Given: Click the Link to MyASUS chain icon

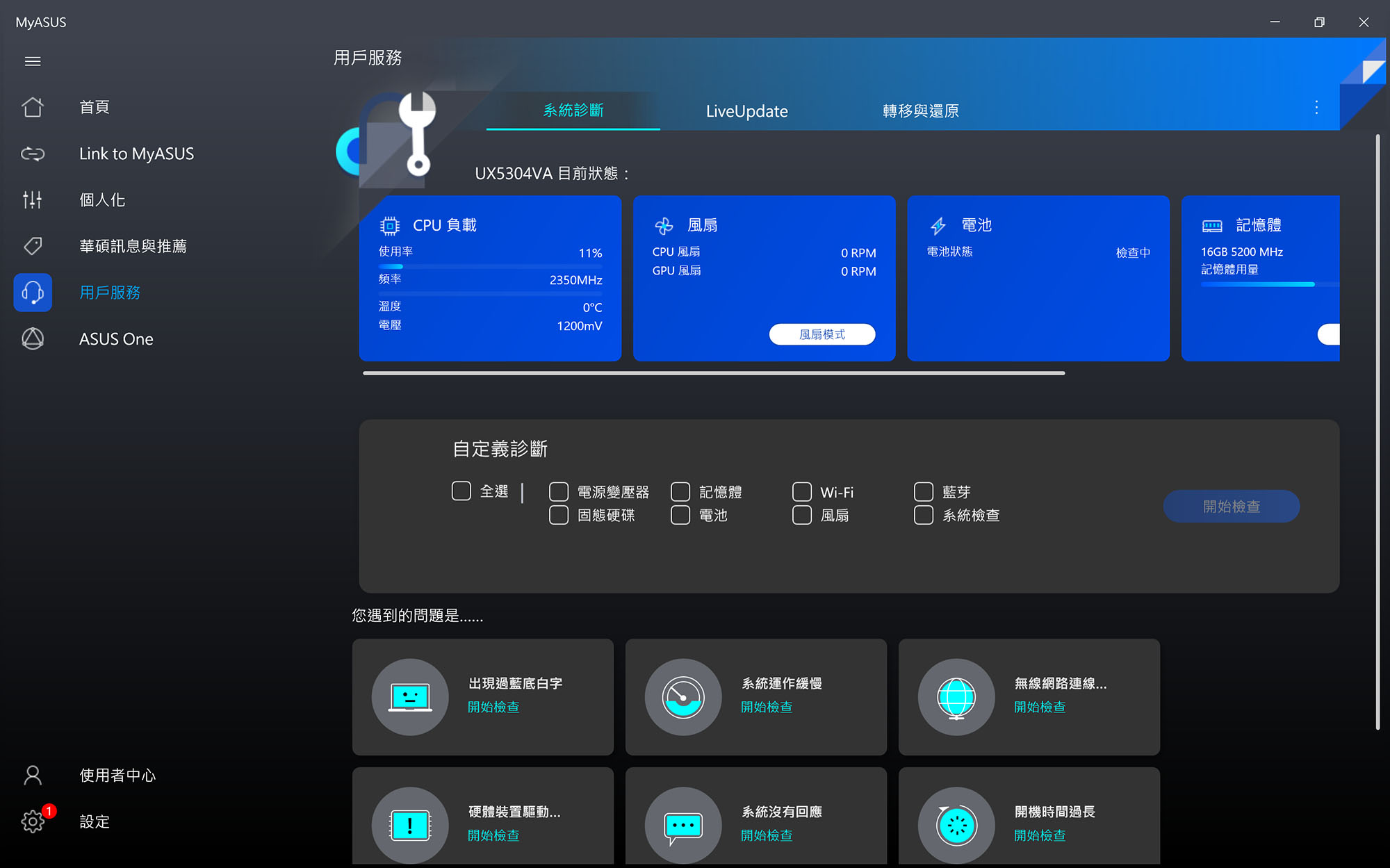Looking at the screenshot, I should (x=33, y=154).
